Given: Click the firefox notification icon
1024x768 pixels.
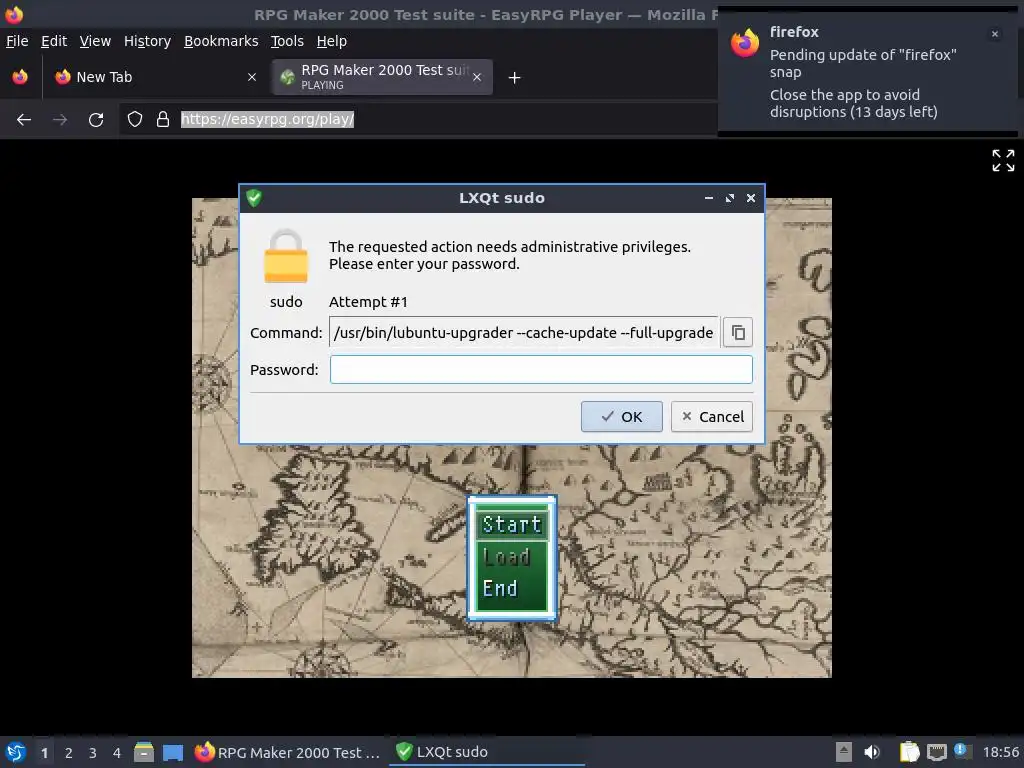Looking at the screenshot, I should [744, 43].
